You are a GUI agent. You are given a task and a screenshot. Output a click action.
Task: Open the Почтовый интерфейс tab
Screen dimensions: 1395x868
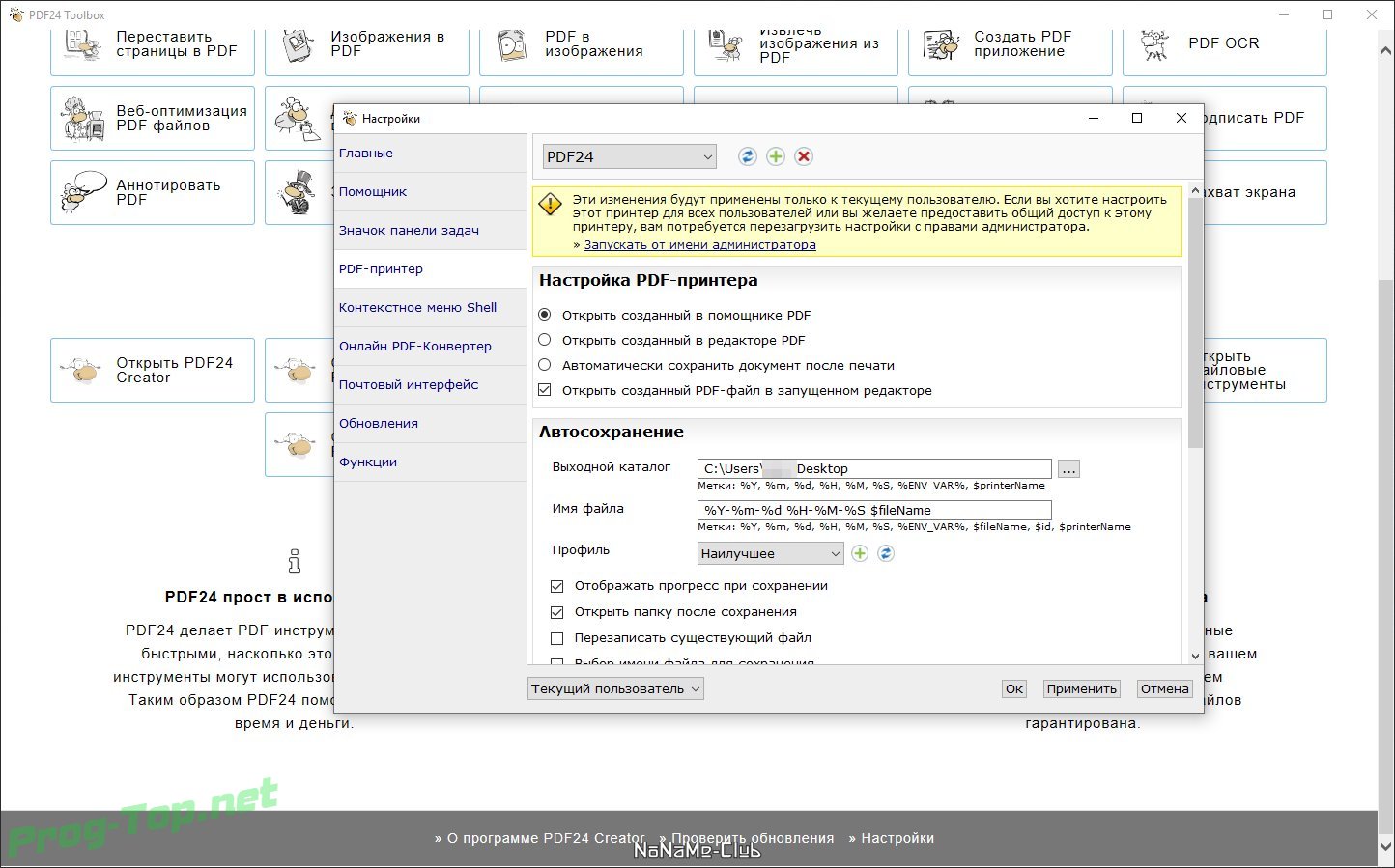[x=430, y=385]
